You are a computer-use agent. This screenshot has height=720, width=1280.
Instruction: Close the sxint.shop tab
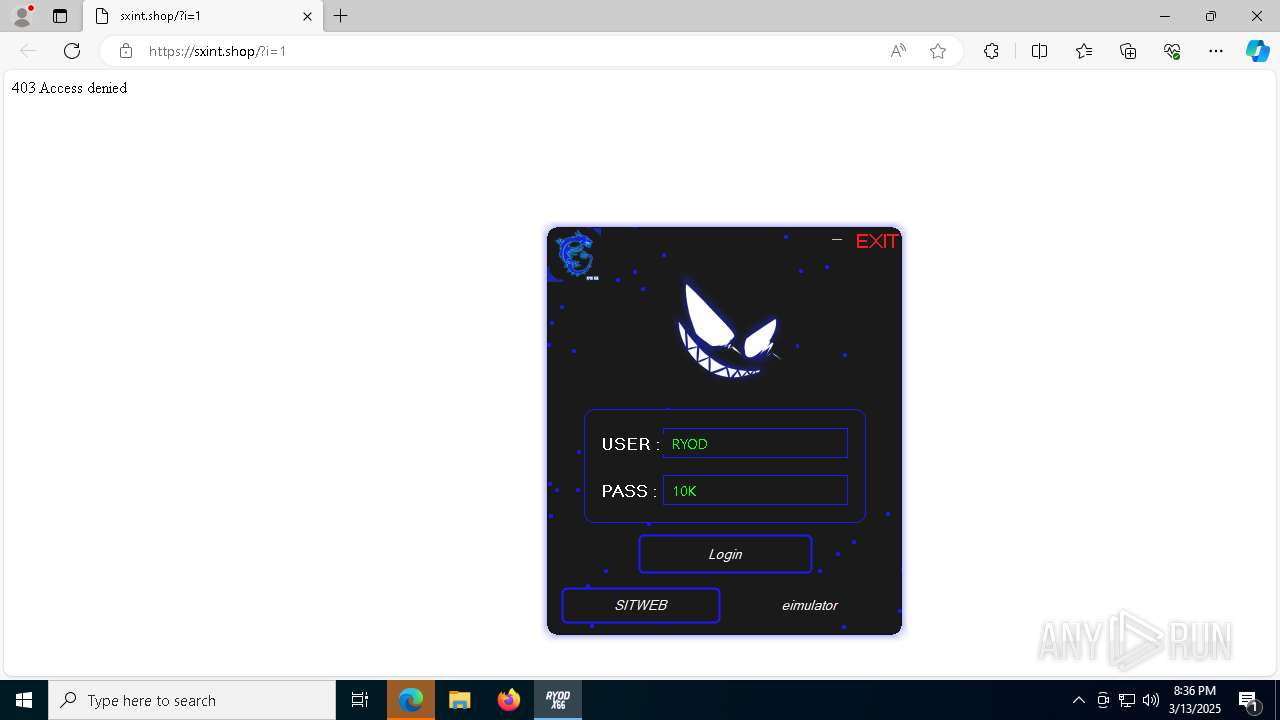[307, 16]
